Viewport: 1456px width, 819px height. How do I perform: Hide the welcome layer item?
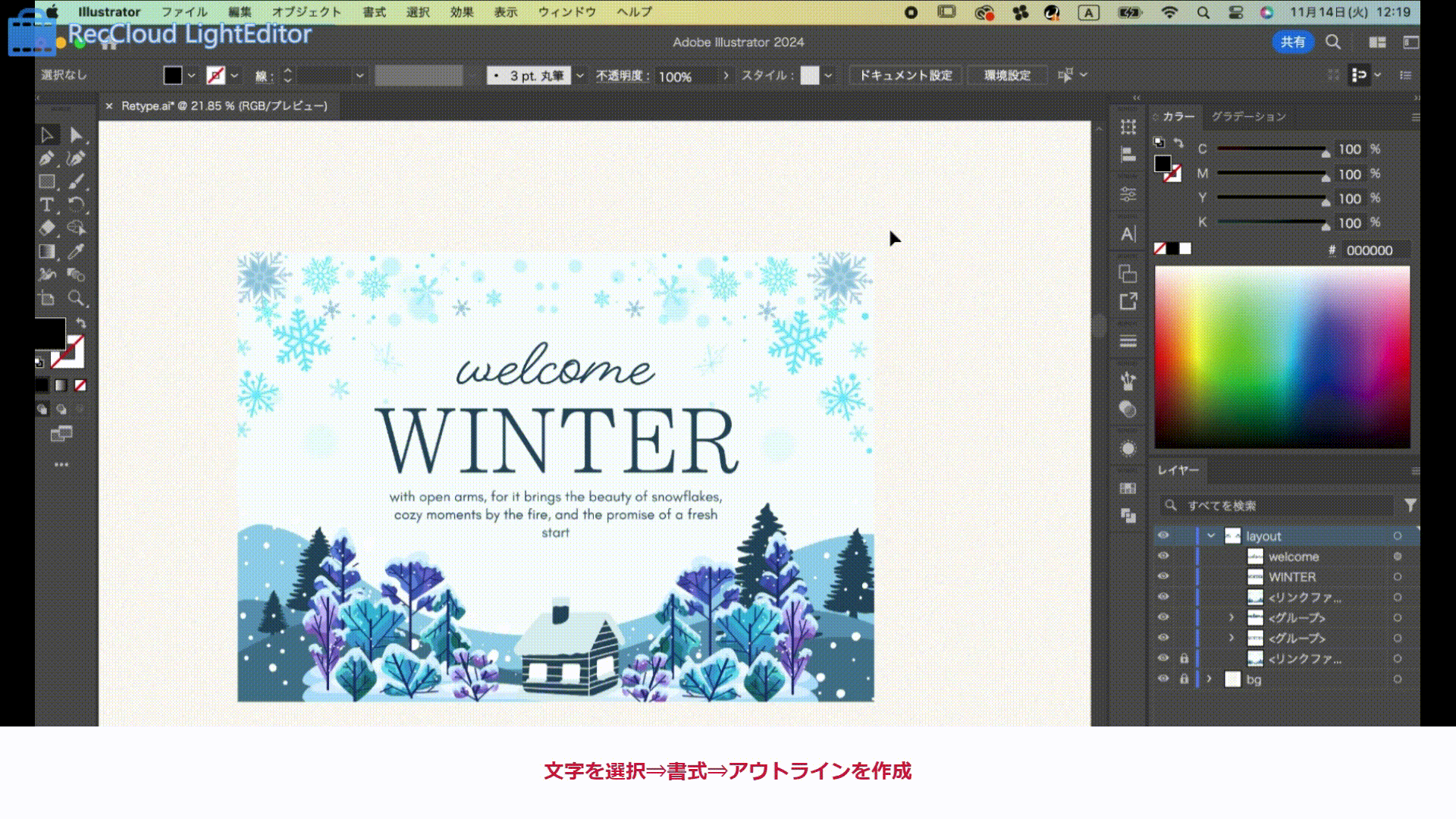point(1163,557)
